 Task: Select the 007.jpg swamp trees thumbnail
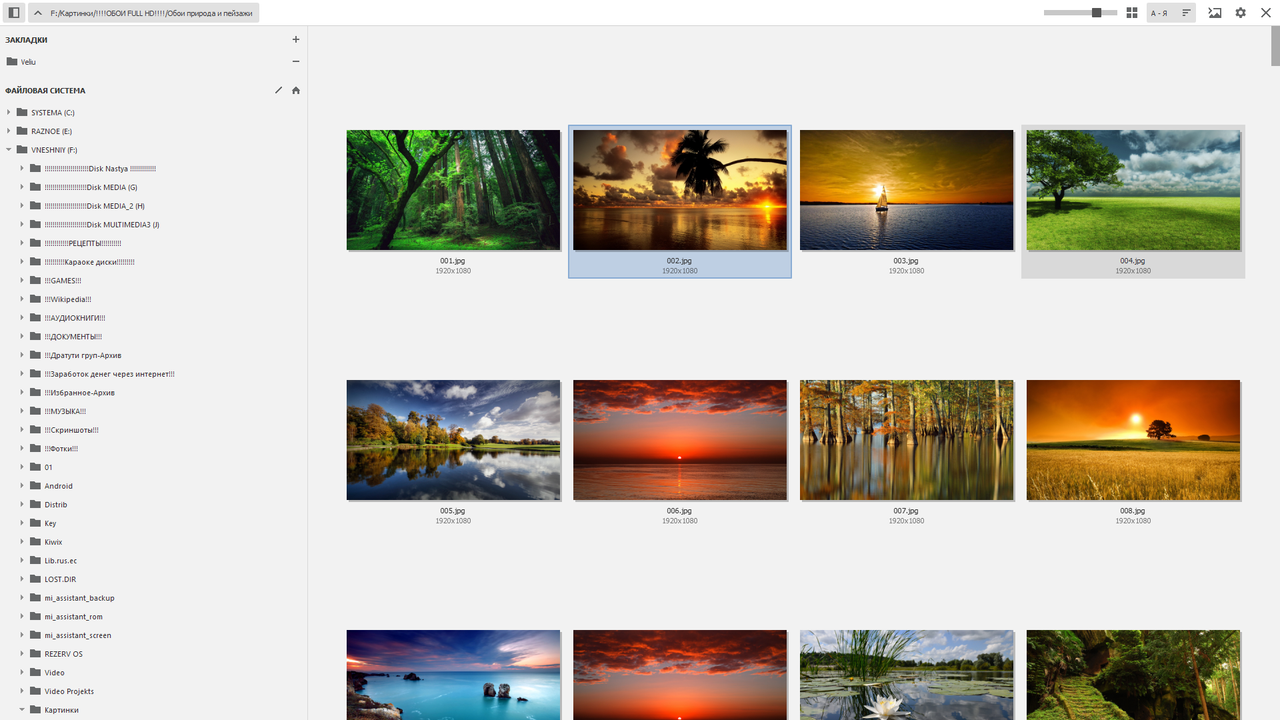tap(907, 440)
